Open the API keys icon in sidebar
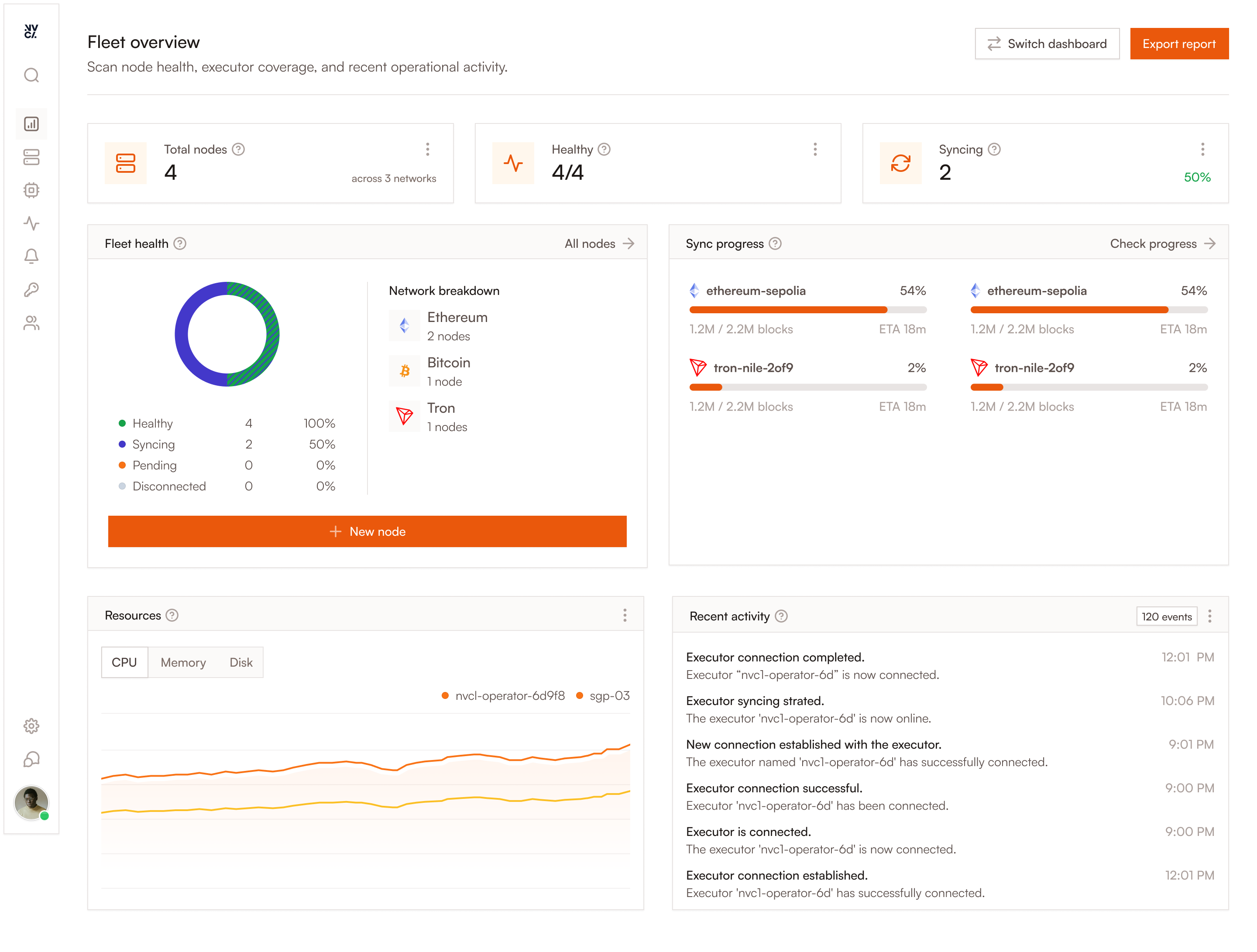The image size is (1257, 952). tap(31, 290)
